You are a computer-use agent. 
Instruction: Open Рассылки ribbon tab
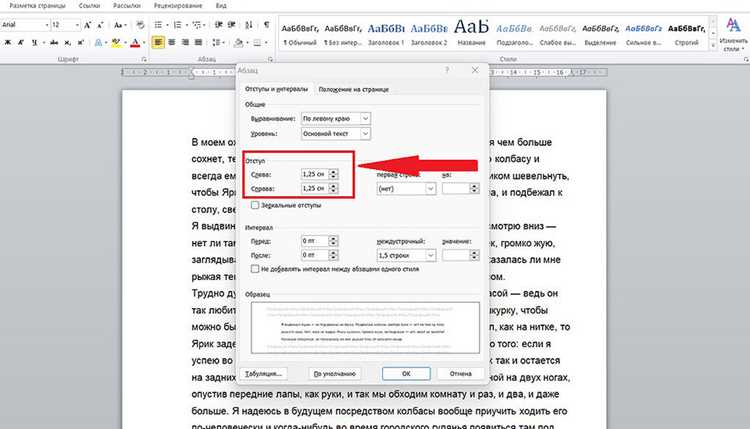127,6
